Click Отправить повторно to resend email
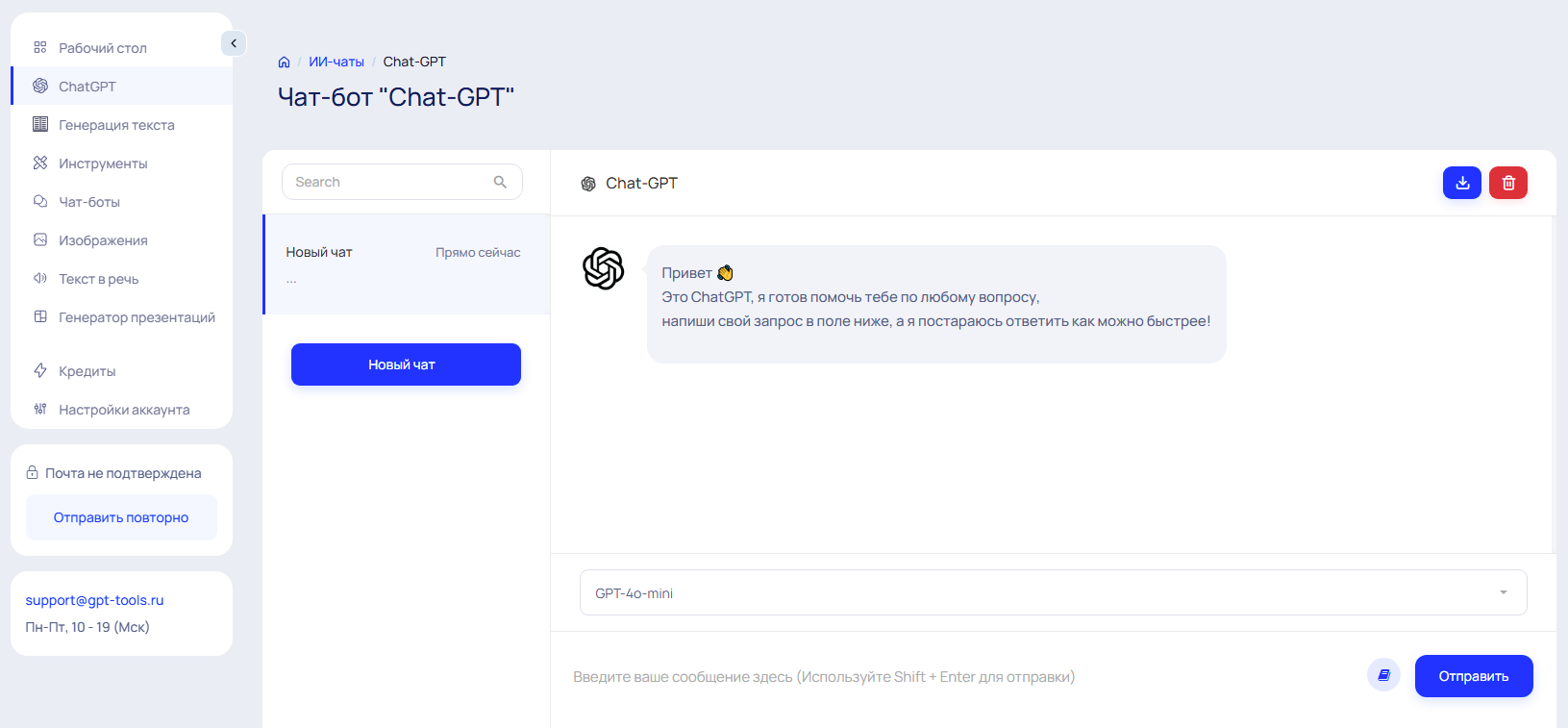 tap(121, 517)
